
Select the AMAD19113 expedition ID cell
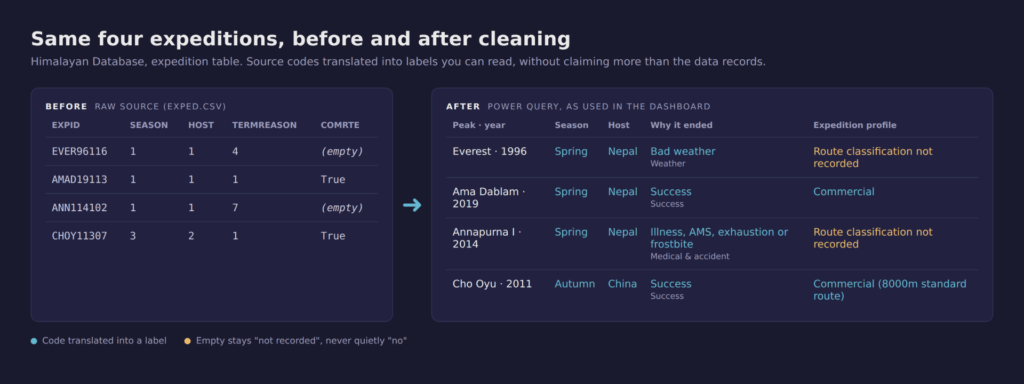pos(80,180)
